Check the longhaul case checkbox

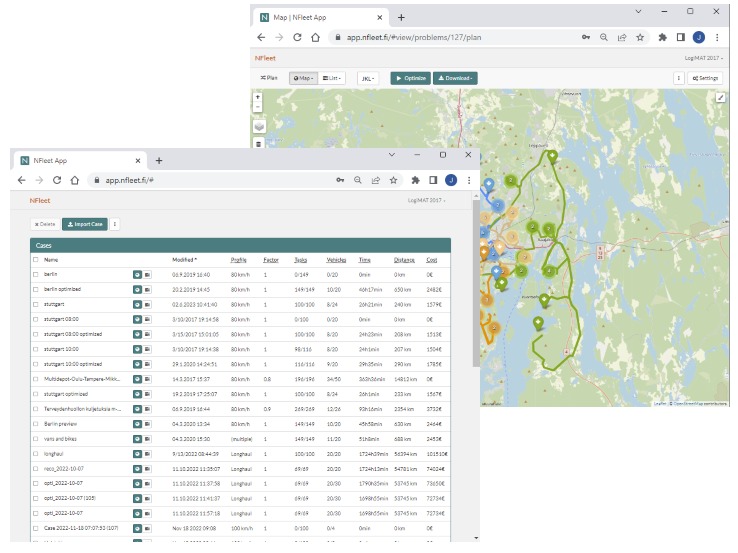[35, 454]
